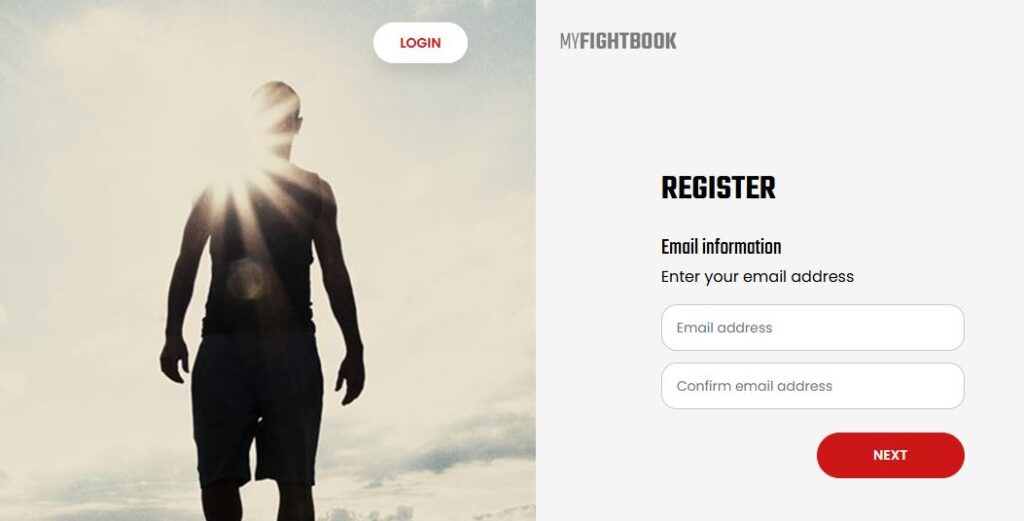Click the 'Confirm email address' placeholder text
This screenshot has height=521, width=1024.
click(754, 386)
